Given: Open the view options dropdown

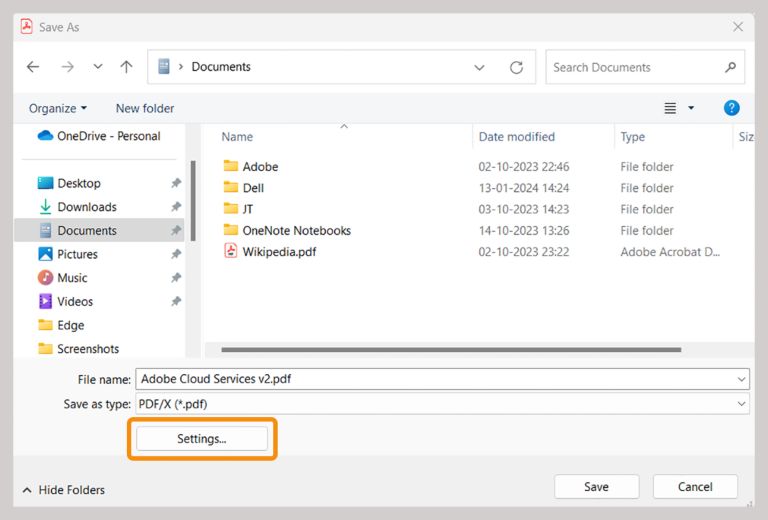Looking at the screenshot, I should click(691, 108).
